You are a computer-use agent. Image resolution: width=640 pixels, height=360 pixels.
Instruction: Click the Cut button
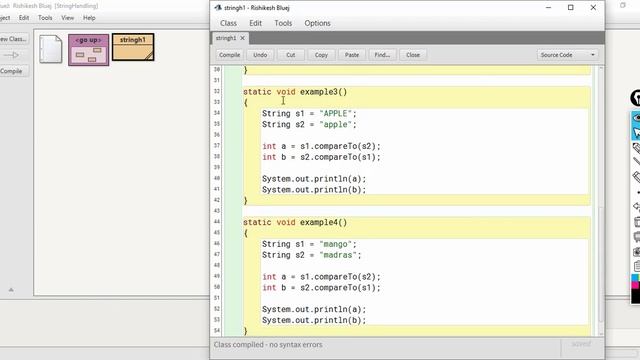[291, 55]
